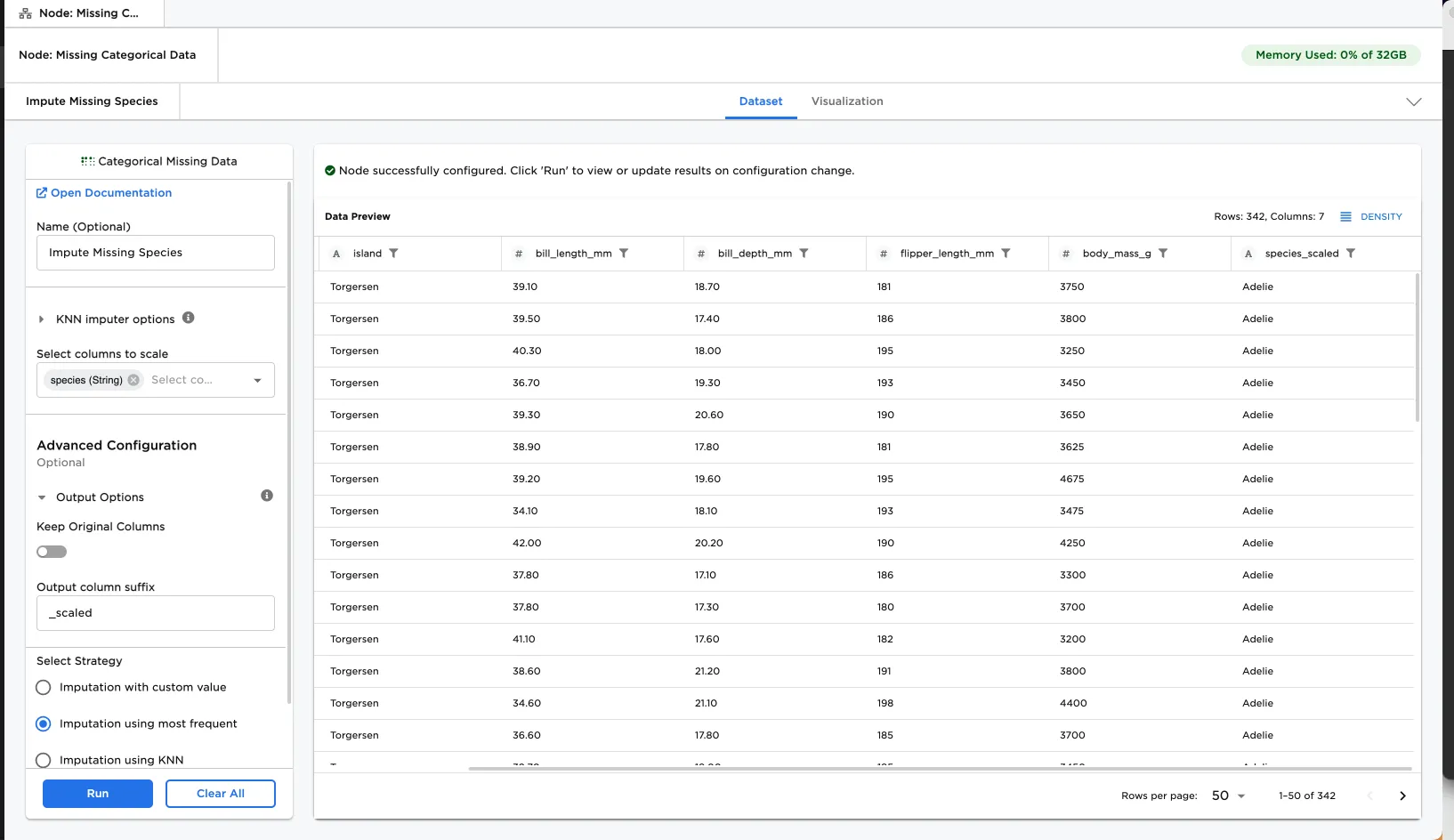Click flipper_length_mm column filter icon
Screen dimensions: 1454x840
(1006, 254)
